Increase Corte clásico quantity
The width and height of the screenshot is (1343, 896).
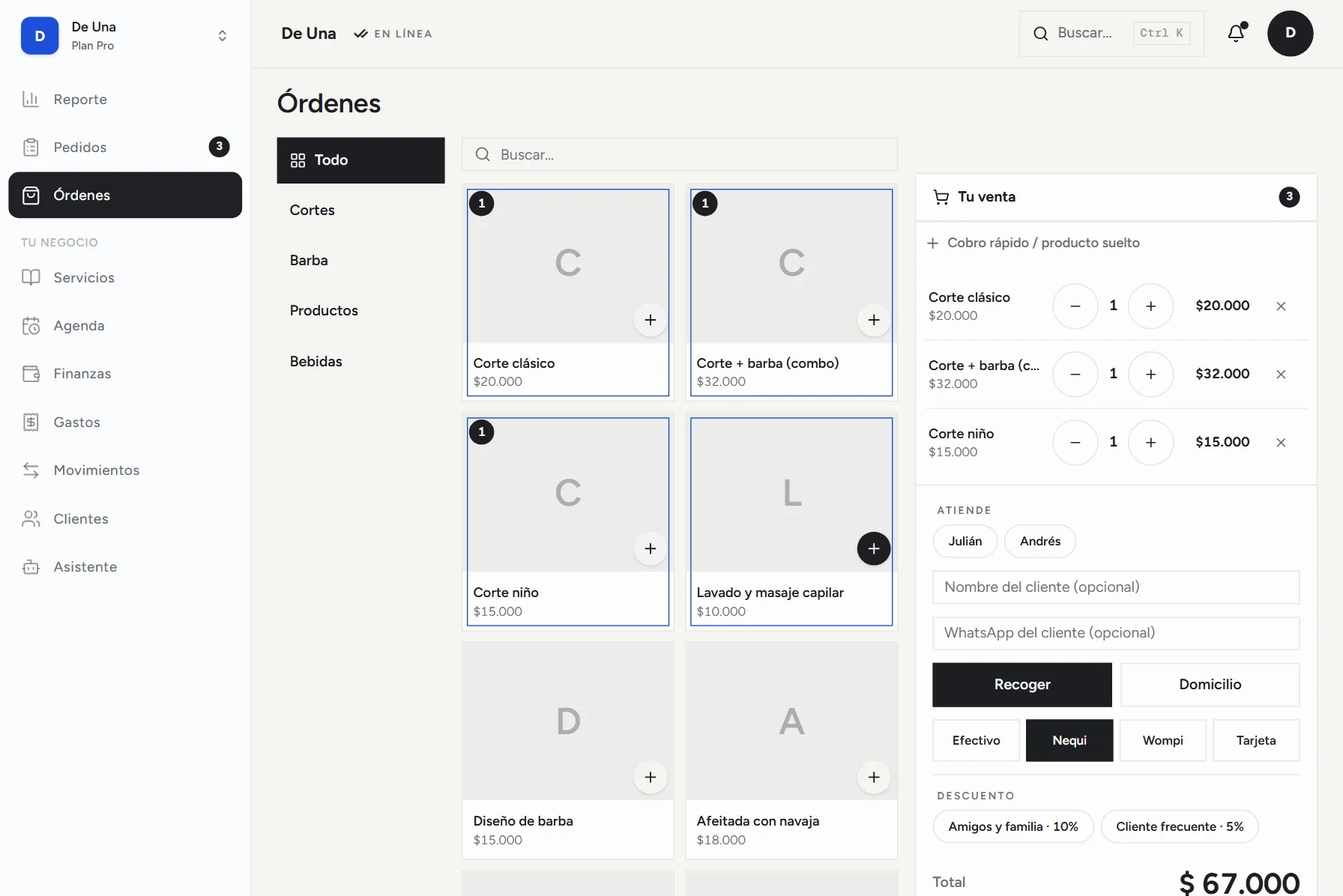click(1151, 306)
